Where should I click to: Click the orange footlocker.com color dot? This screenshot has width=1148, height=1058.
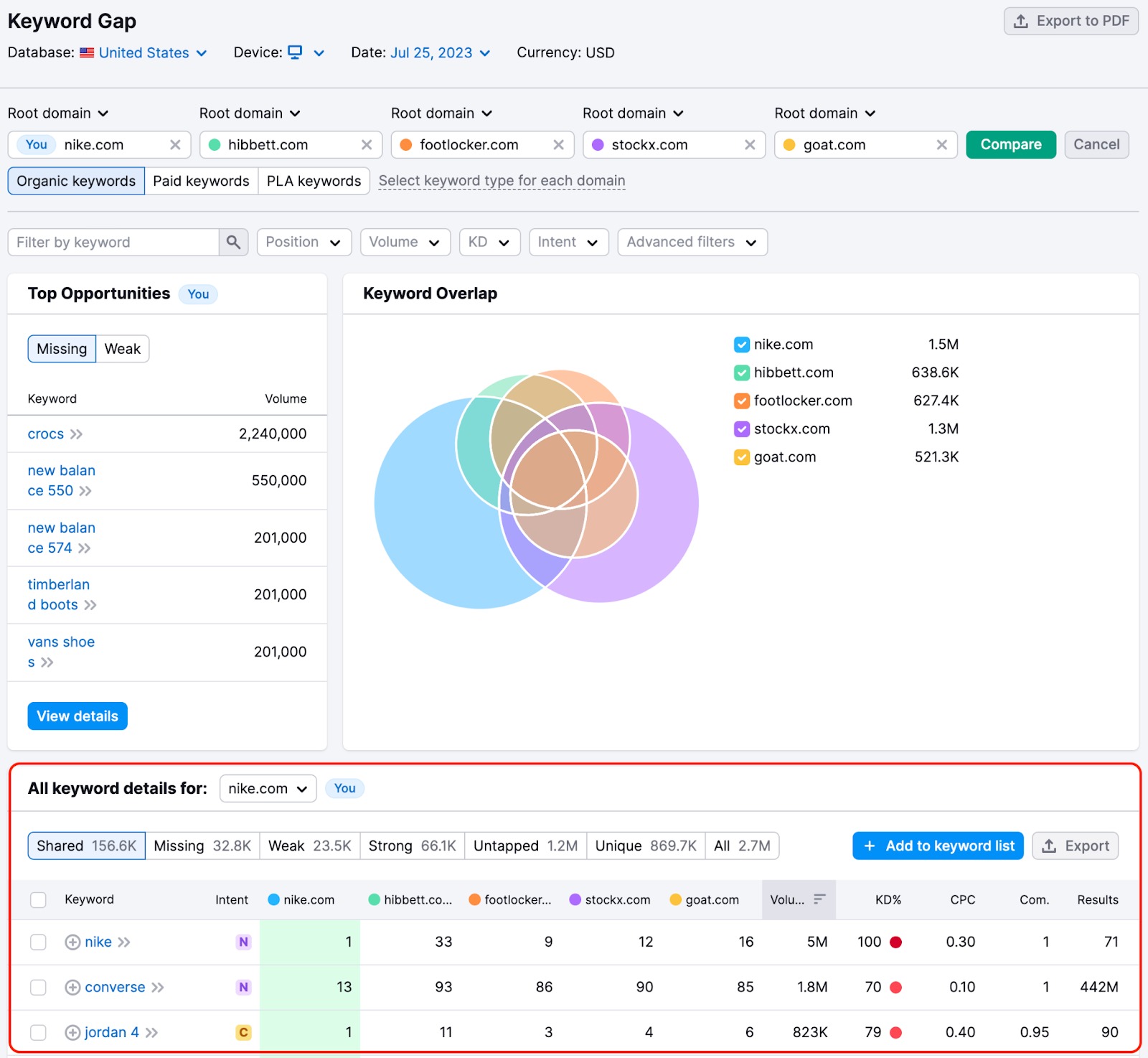(406, 145)
